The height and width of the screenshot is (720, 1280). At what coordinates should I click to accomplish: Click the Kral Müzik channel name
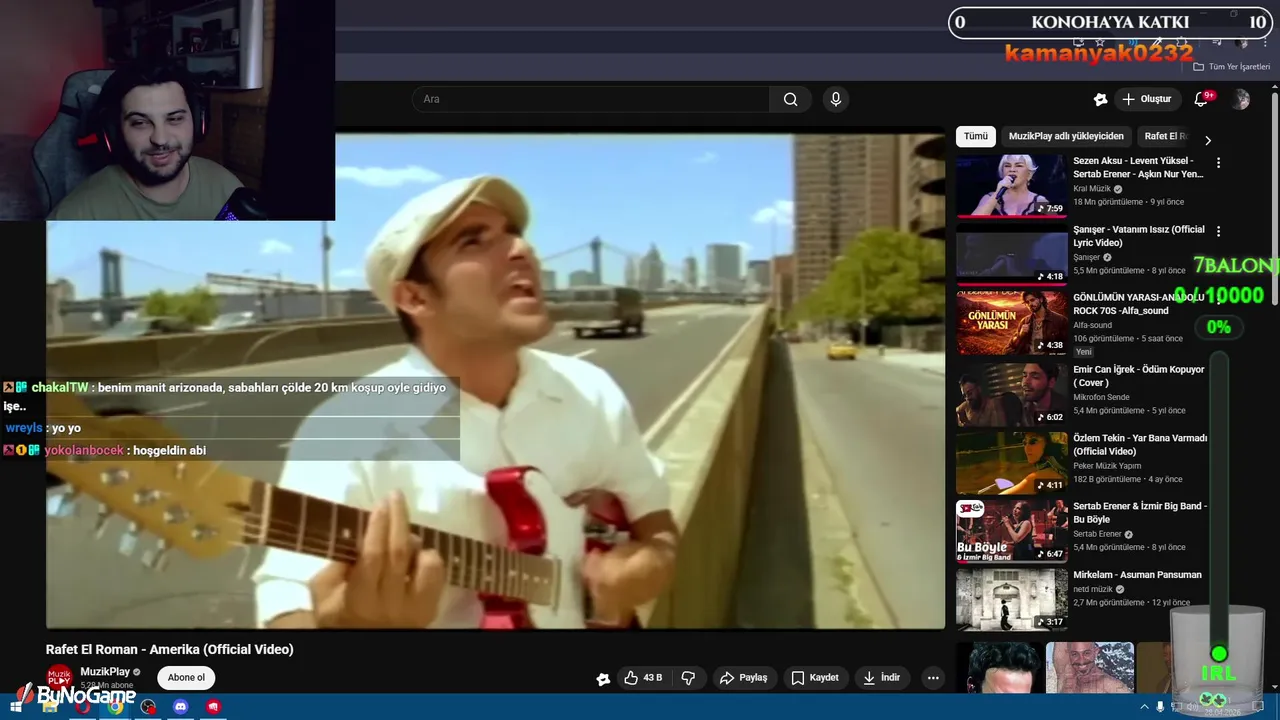tap(1092, 189)
